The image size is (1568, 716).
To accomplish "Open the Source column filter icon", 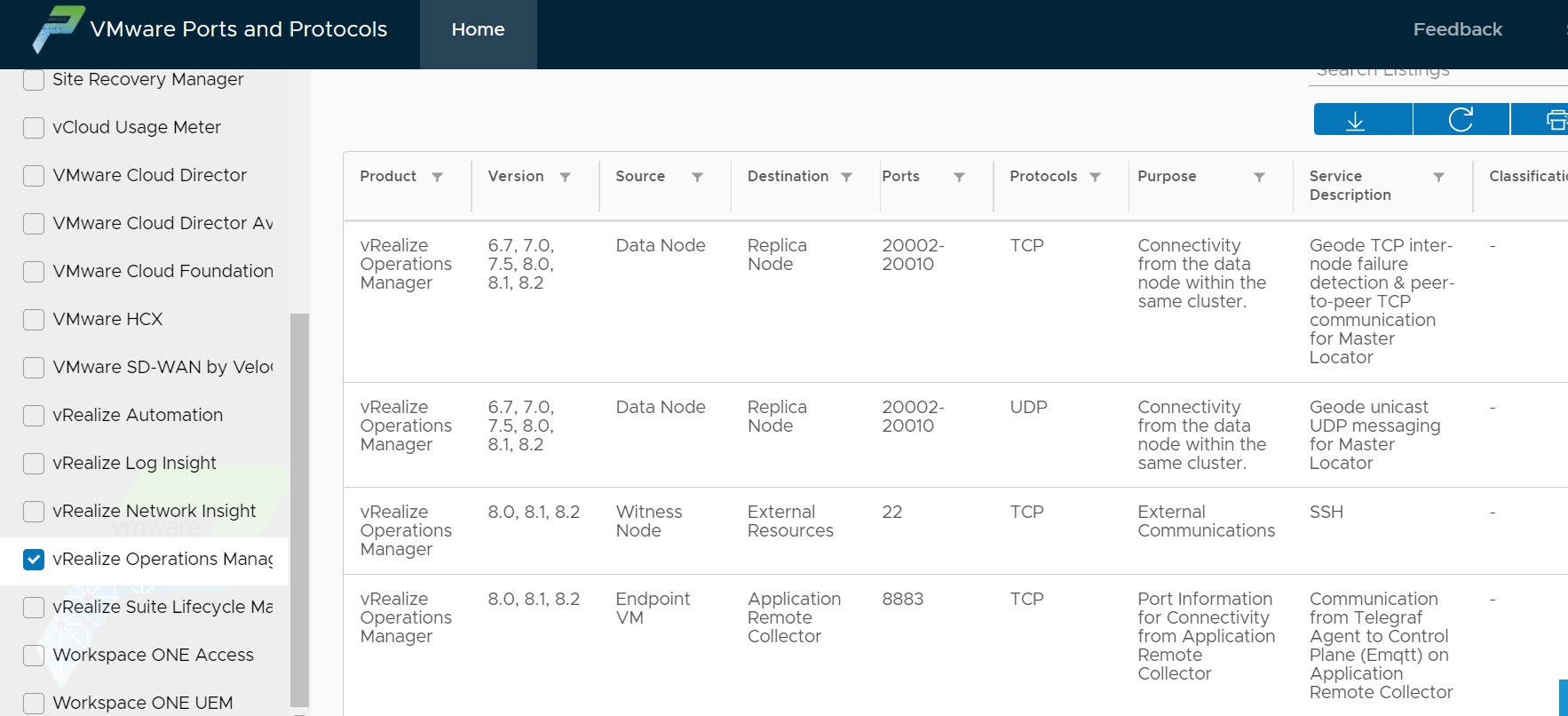I will [697, 177].
